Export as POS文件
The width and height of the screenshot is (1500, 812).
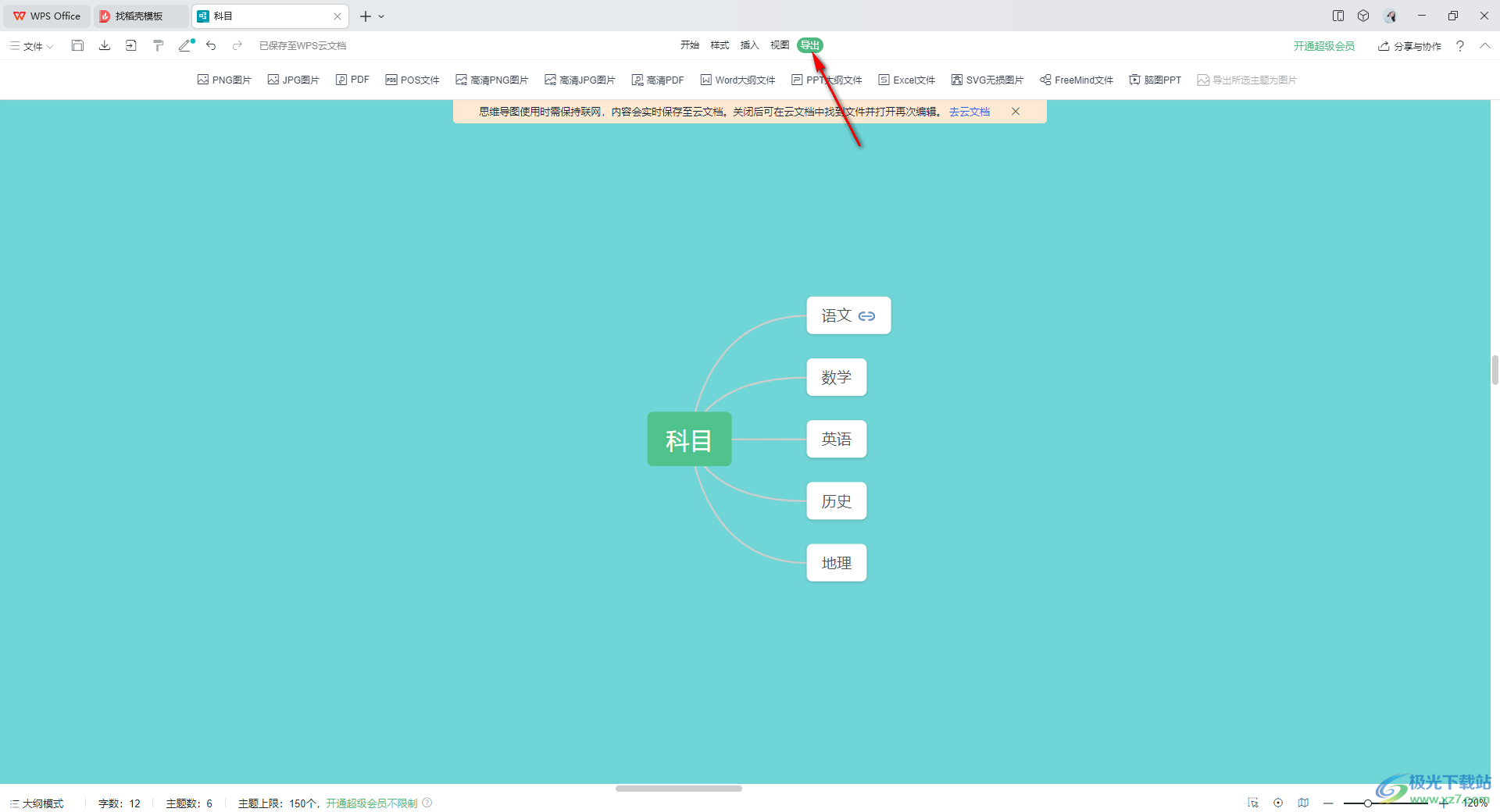pyautogui.click(x=412, y=80)
